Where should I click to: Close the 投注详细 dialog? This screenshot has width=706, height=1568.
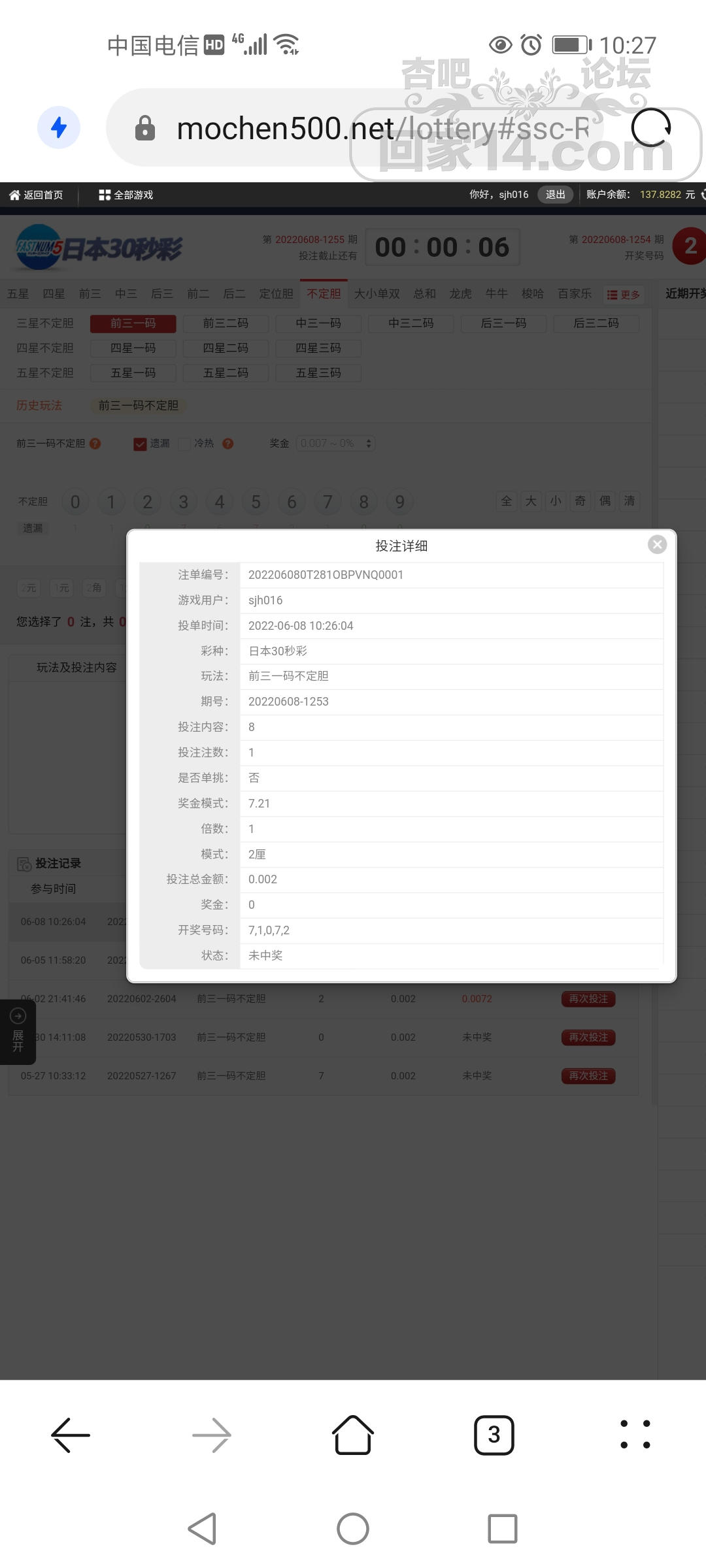click(657, 544)
